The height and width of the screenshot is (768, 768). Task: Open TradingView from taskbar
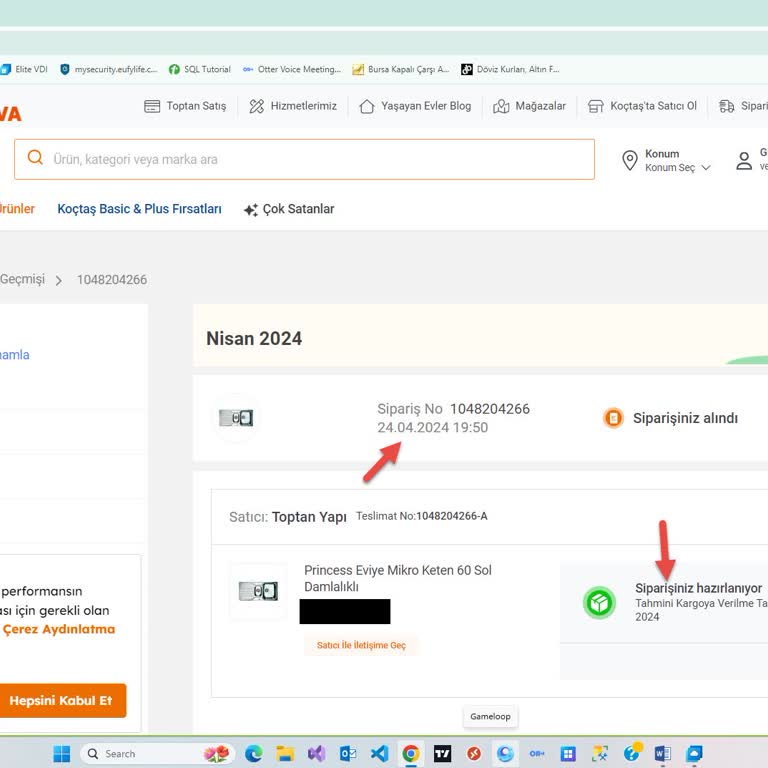[x=442, y=753]
